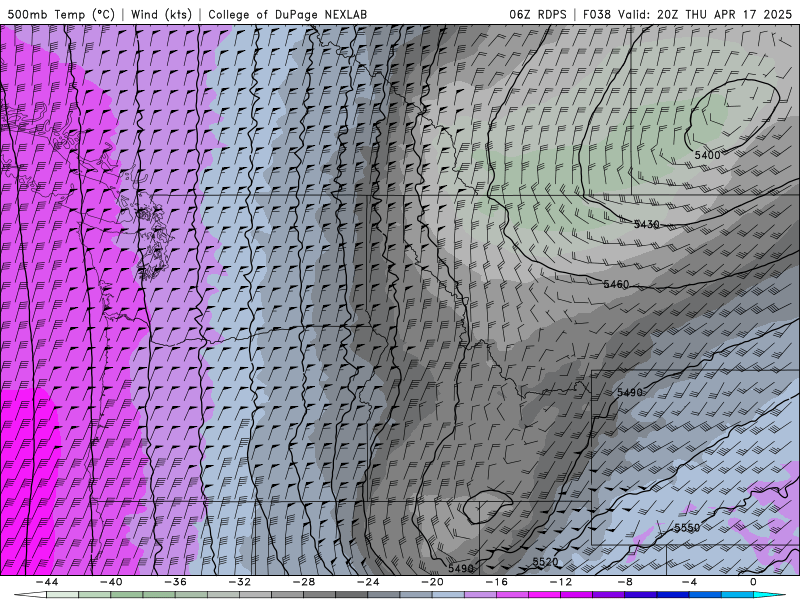The height and width of the screenshot is (600, 800).
Task: Click the '500mb Temp (°C)' title text
Action: [61, 14]
